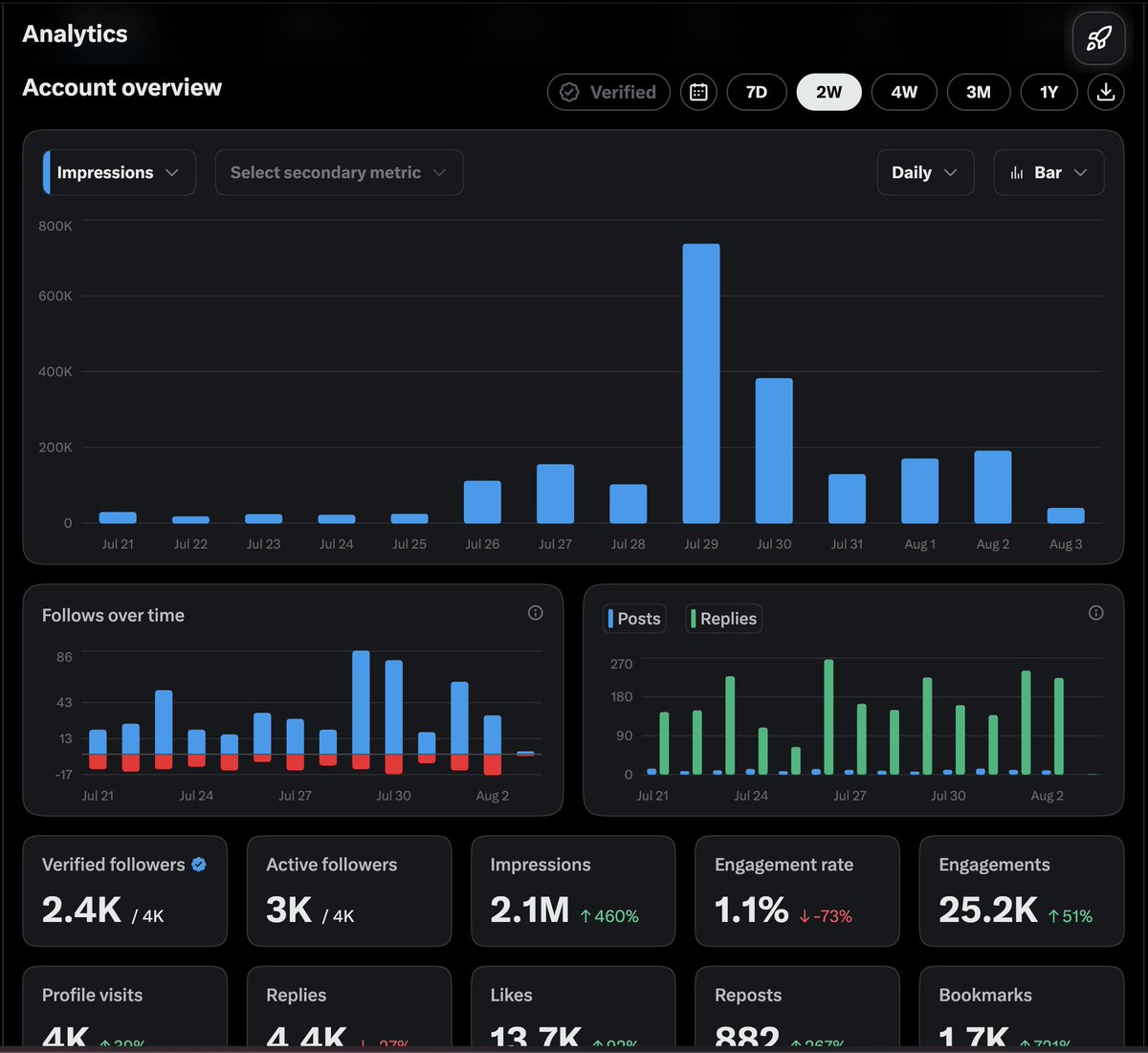Screen dimensions: 1148x1053
Task: Click the blue verified badge next to Verified followers
Action: 199,865
